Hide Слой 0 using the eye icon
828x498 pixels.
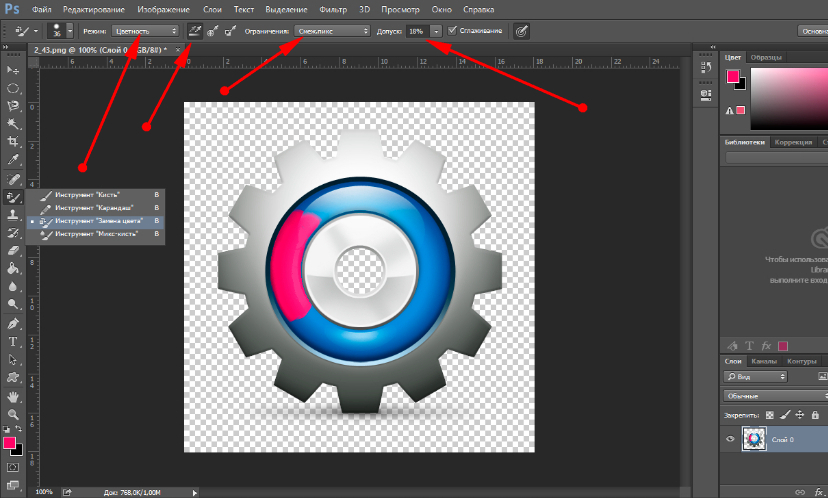coord(730,439)
